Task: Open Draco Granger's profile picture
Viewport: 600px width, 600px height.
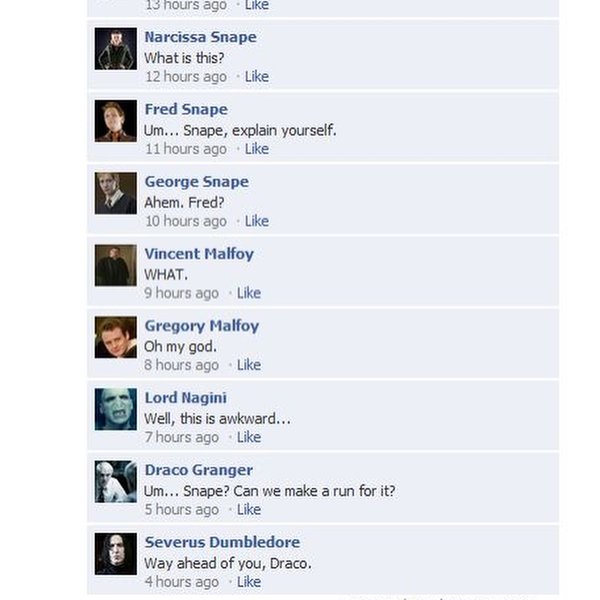Action: coord(116,481)
